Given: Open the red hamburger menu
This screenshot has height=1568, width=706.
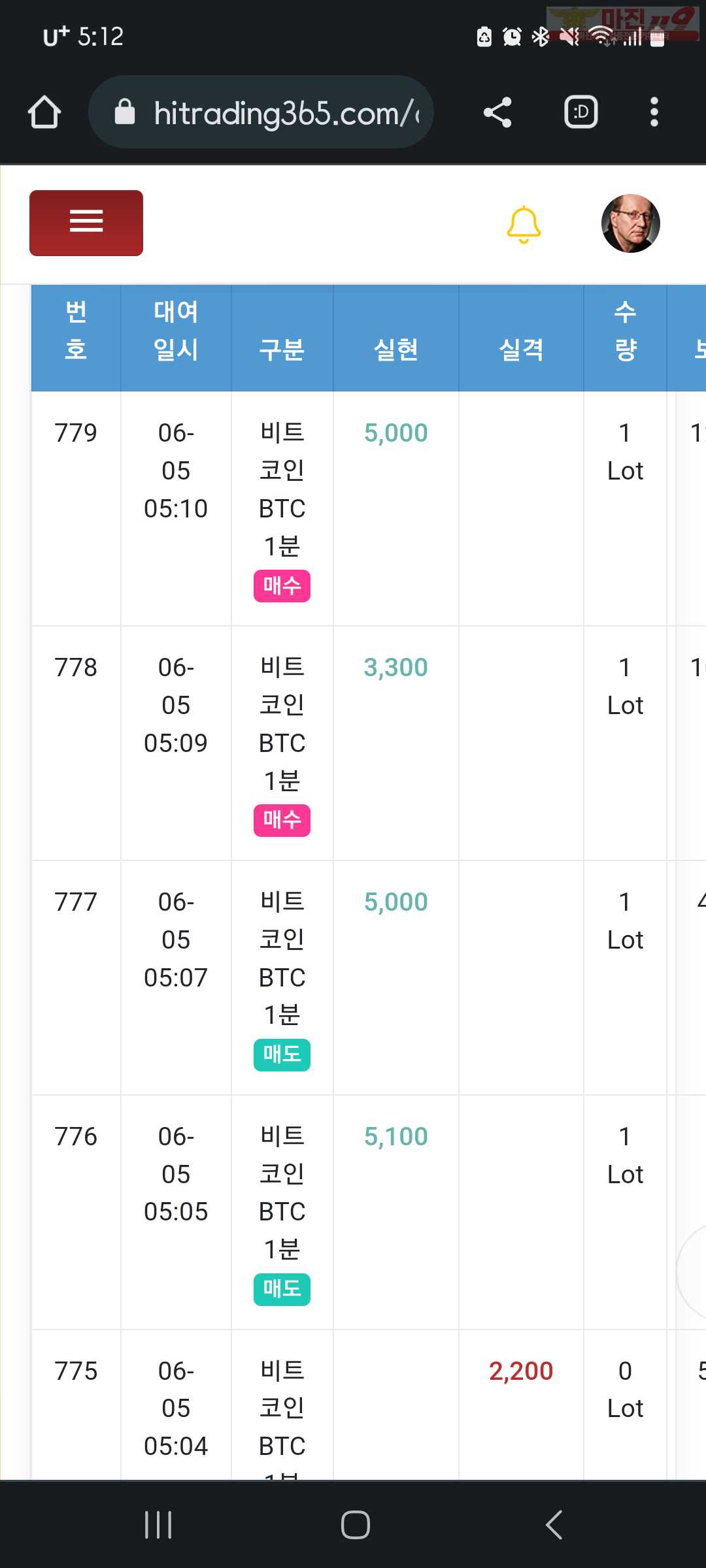Looking at the screenshot, I should click(86, 223).
